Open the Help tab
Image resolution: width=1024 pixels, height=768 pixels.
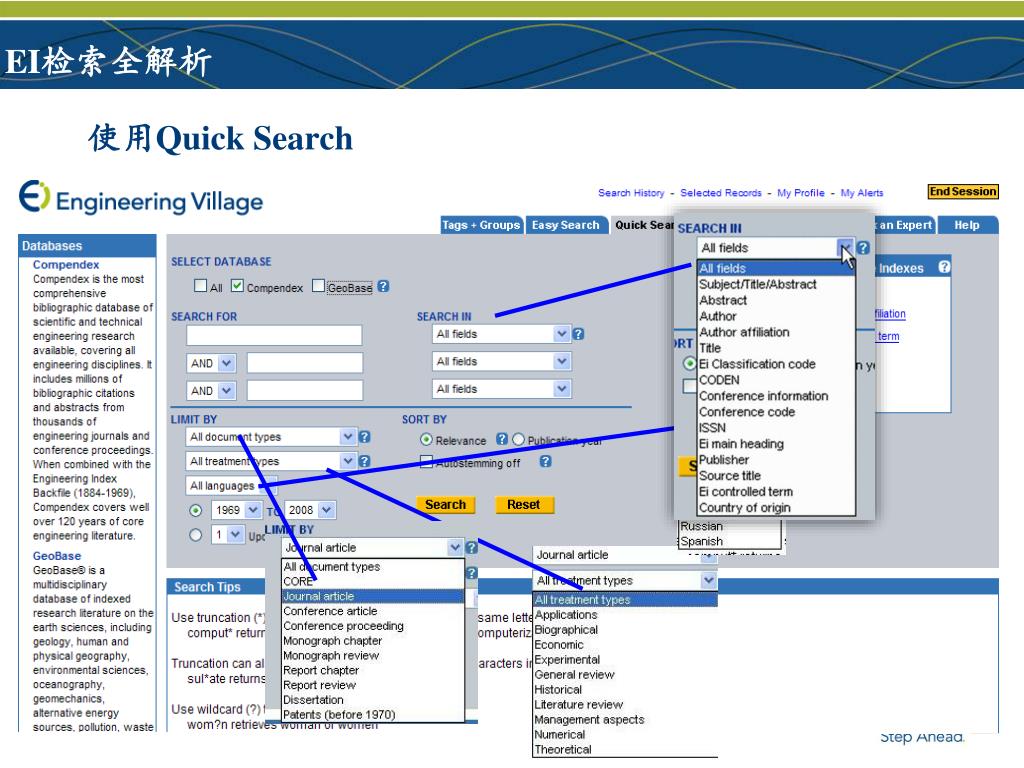click(x=967, y=225)
